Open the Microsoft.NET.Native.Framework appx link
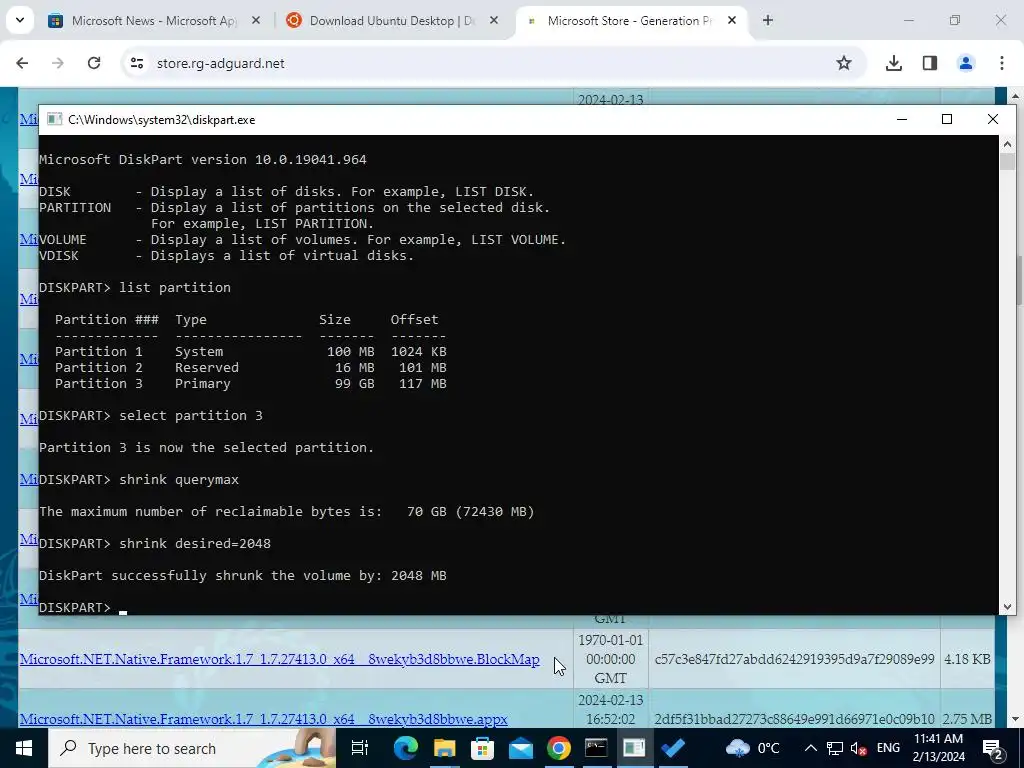The width and height of the screenshot is (1024, 768). click(x=264, y=719)
